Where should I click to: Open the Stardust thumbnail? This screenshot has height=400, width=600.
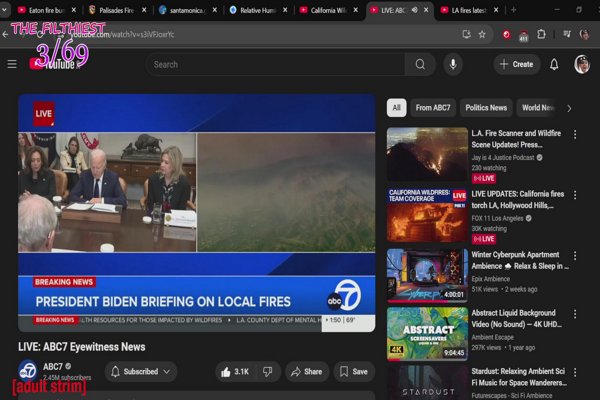(x=427, y=383)
